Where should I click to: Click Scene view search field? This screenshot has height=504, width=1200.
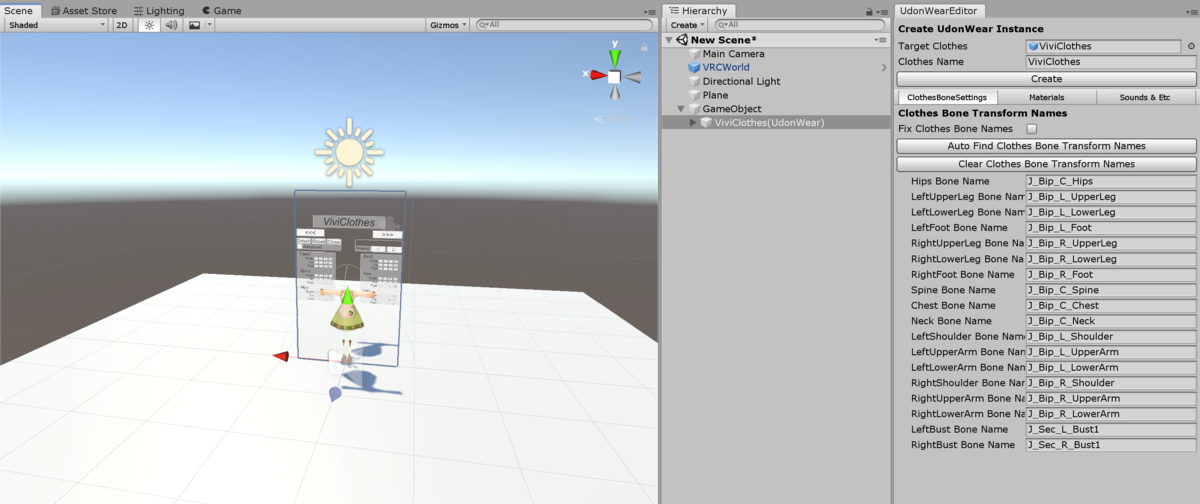point(562,25)
